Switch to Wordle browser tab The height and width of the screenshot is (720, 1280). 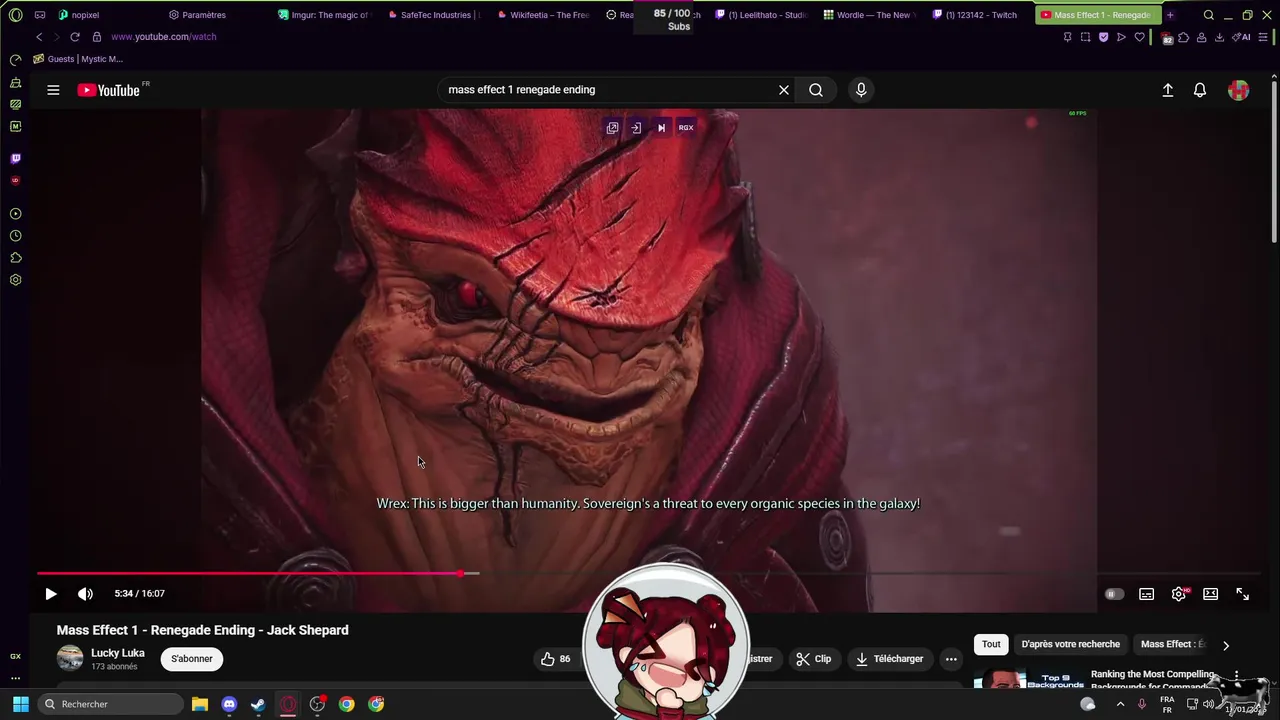[870, 15]
